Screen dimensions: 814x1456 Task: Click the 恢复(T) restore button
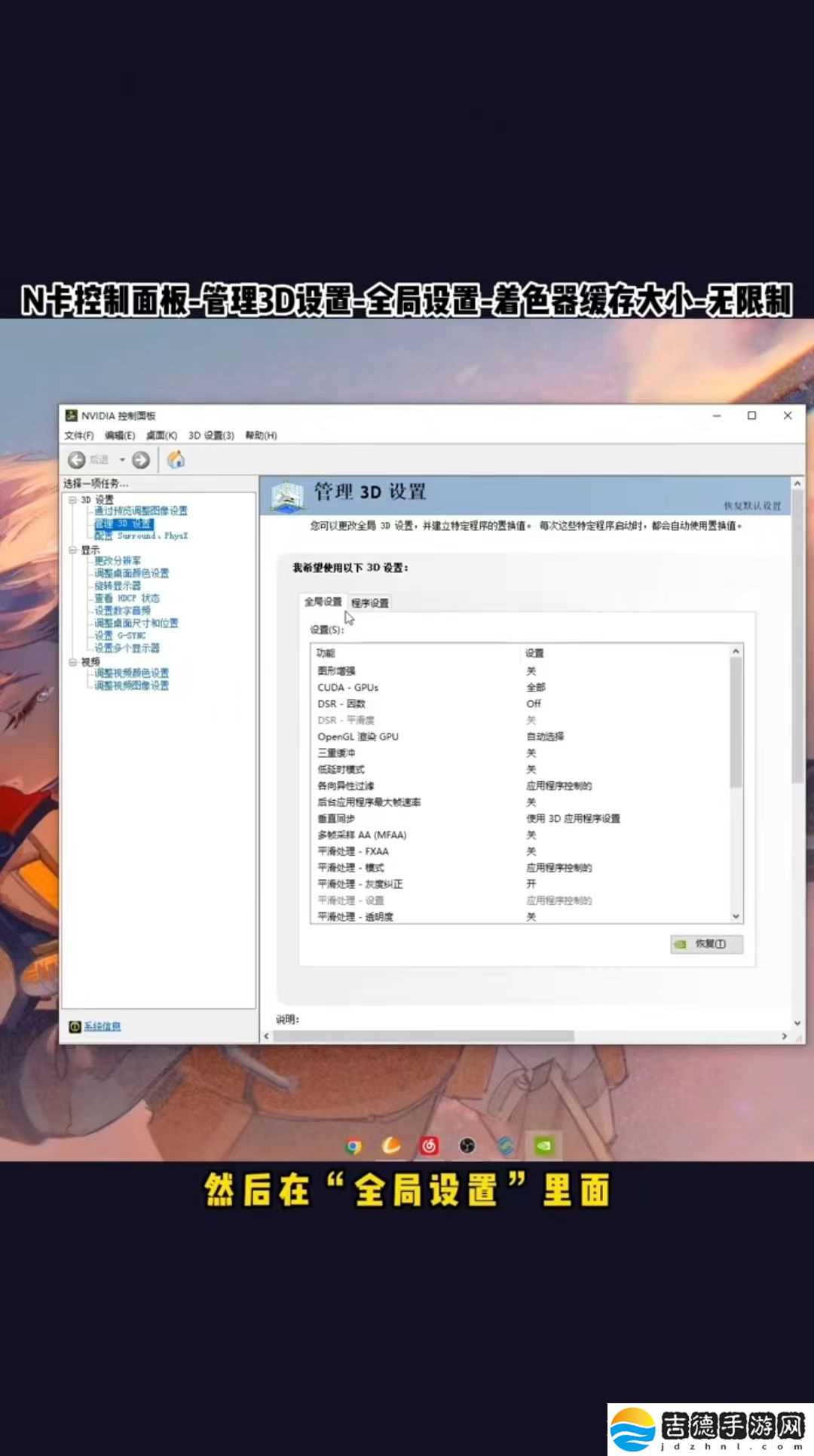pyautogui.click(x=707, y=944)
